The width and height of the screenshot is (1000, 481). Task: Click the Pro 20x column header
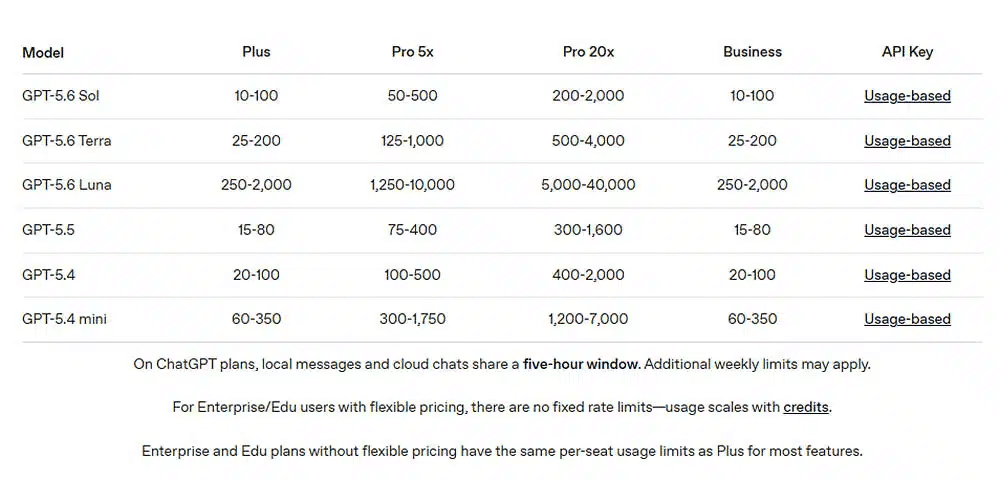tap(588, 52)
